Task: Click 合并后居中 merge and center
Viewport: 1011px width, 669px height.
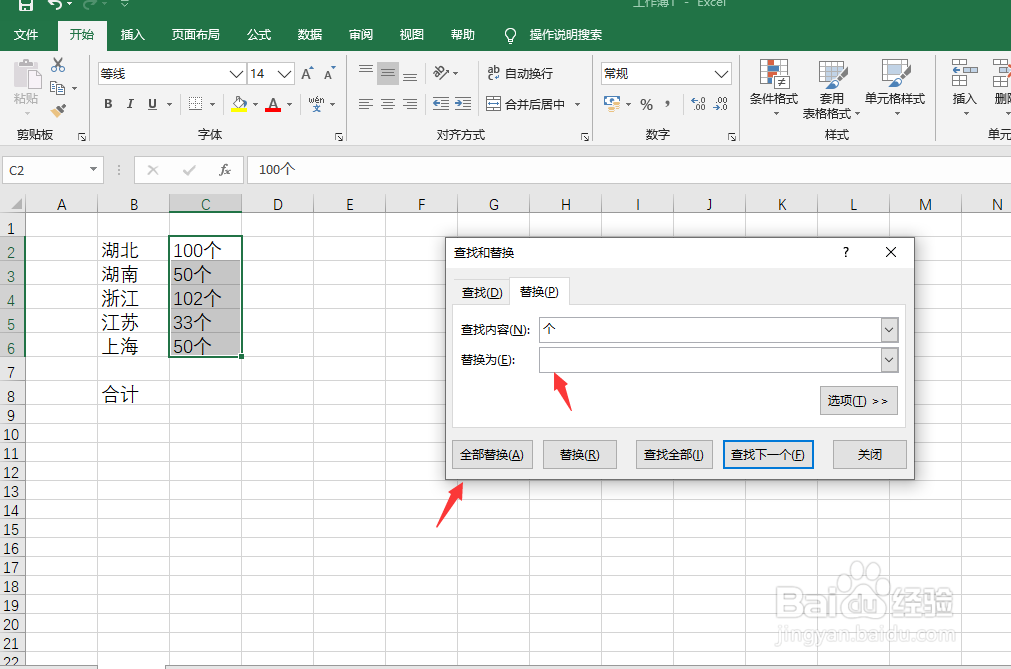Action: click(525, 104)
